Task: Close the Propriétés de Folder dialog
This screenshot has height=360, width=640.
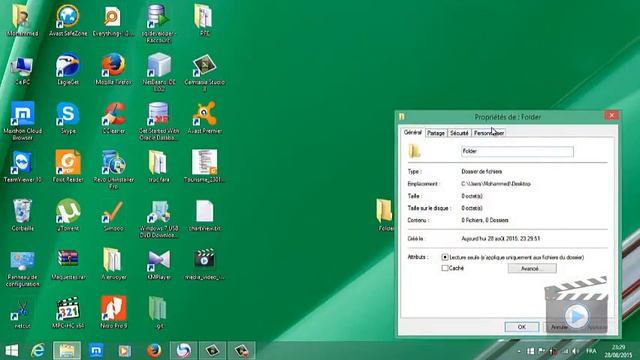Action: click(611, 116)
